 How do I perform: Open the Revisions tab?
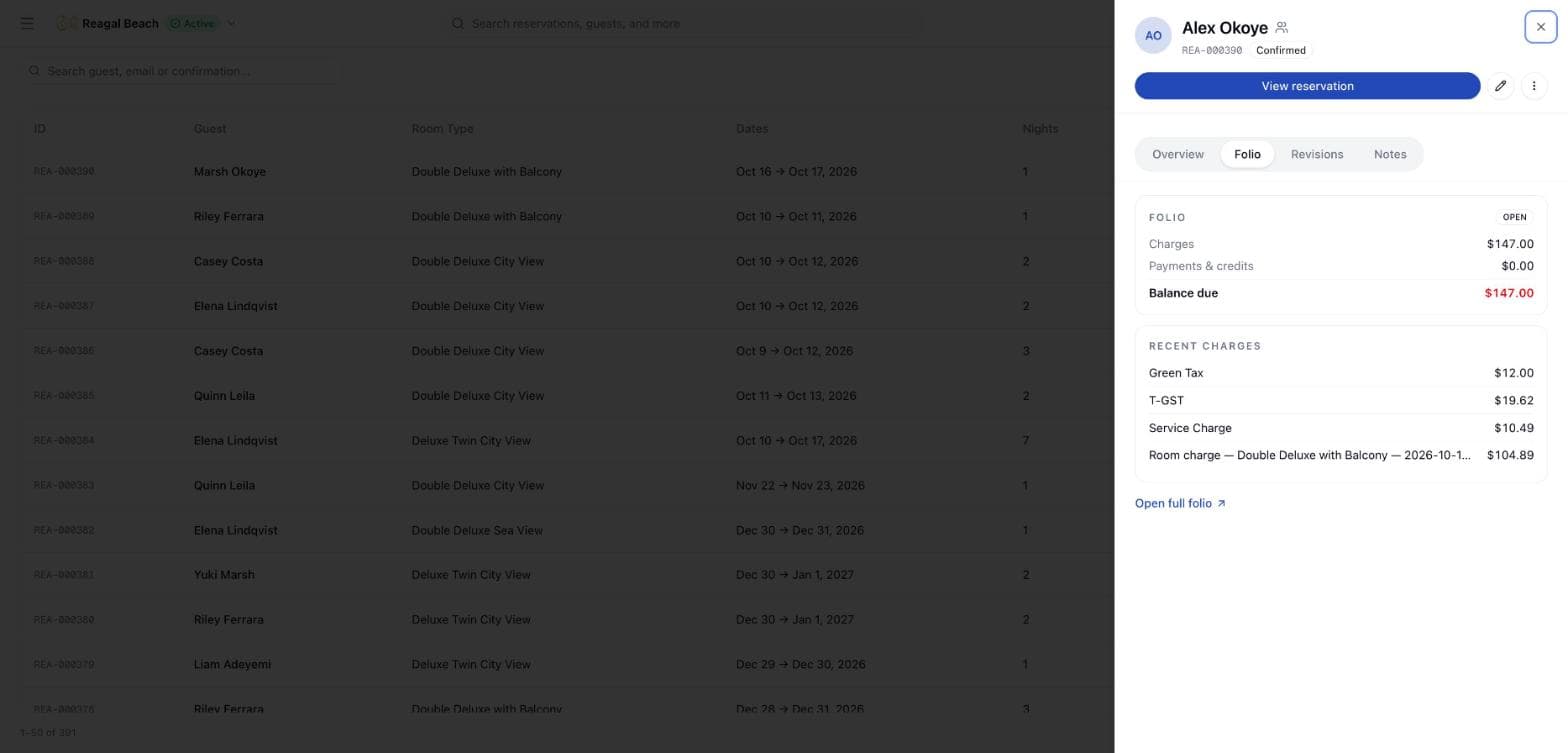(1316, 154)
